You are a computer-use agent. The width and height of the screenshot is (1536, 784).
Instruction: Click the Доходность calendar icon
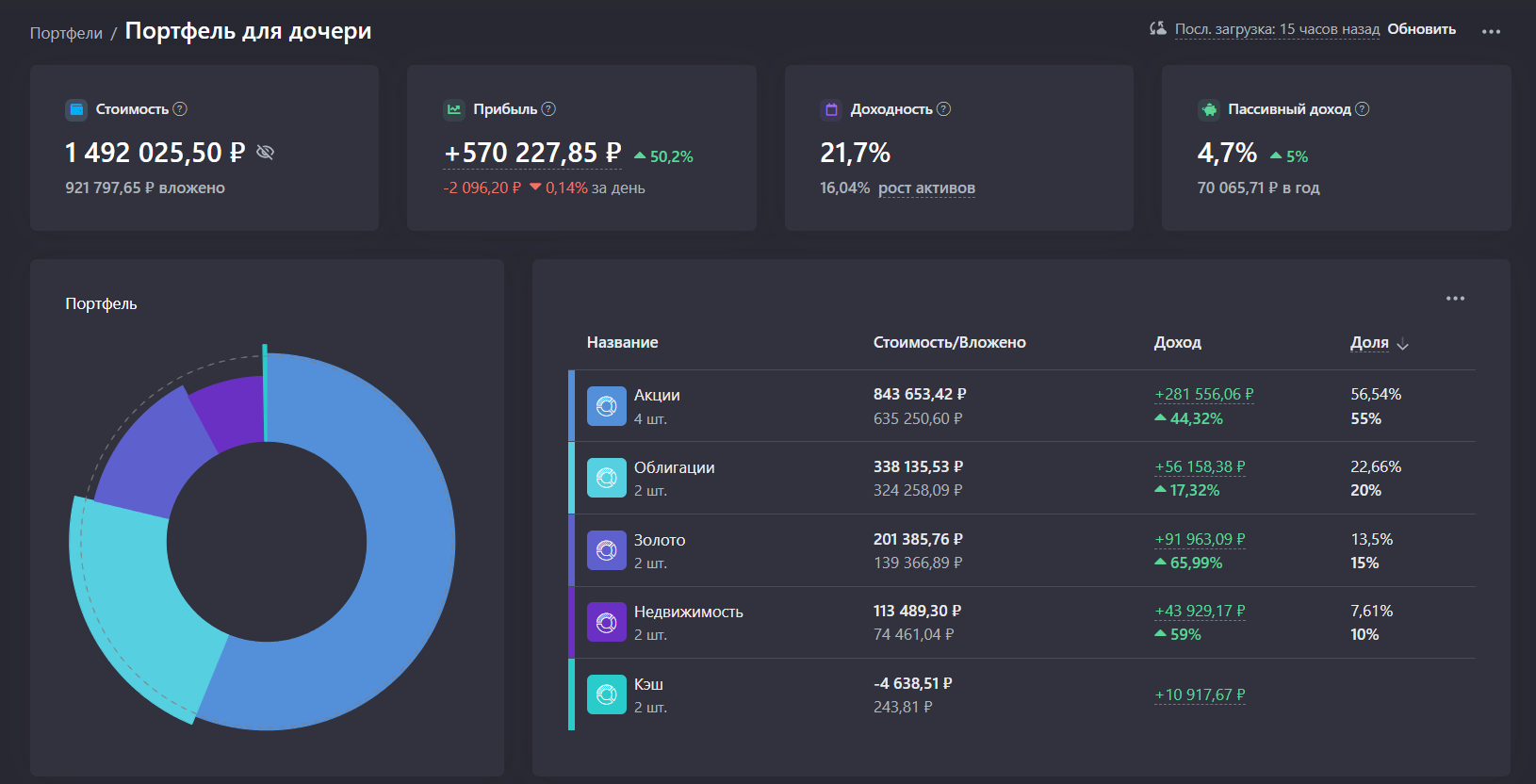click(831, 109)
